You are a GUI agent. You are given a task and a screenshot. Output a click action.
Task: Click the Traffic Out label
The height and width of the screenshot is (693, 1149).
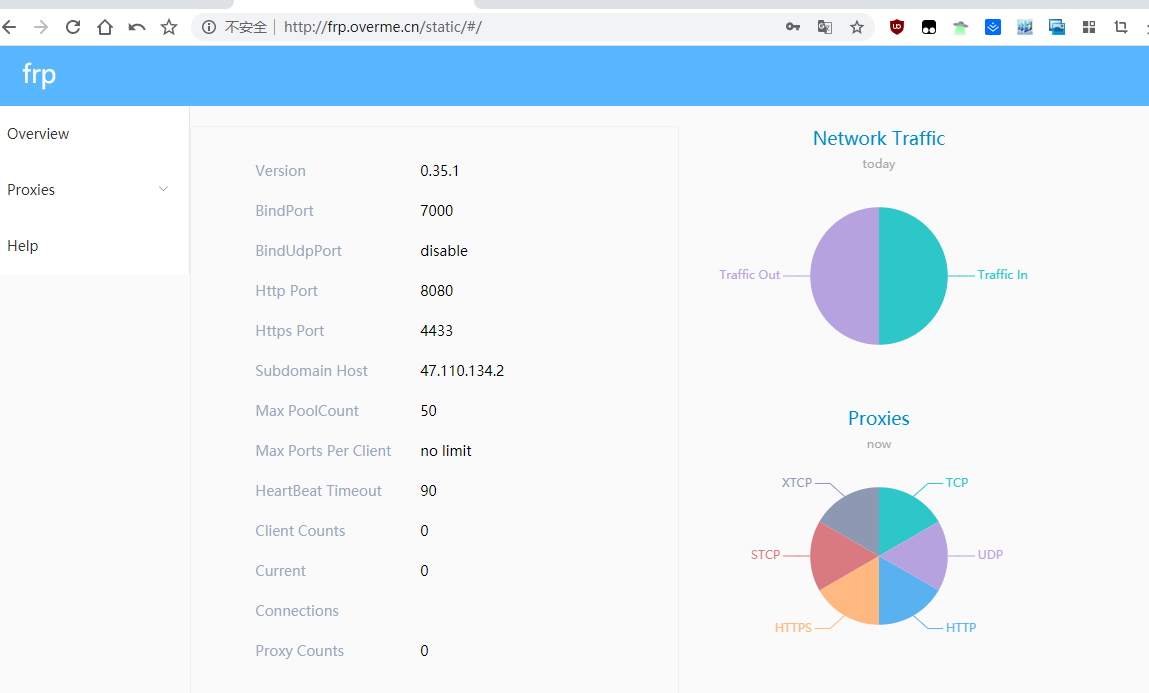(750, 275)
